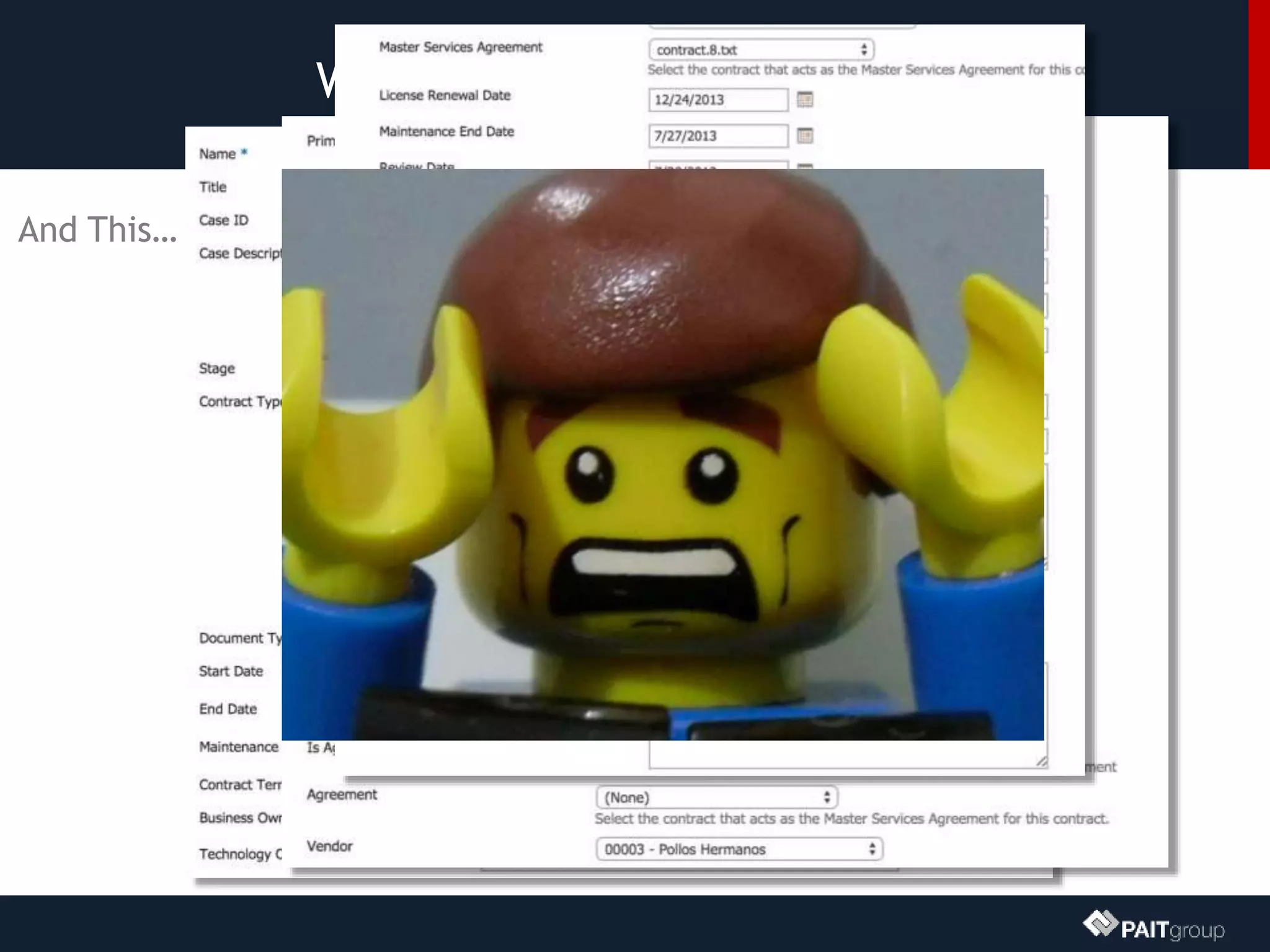The width and height of the screenshot is (1270, 952).
Task: Click the 'End Date' label
Action: (x=228, y=709)
